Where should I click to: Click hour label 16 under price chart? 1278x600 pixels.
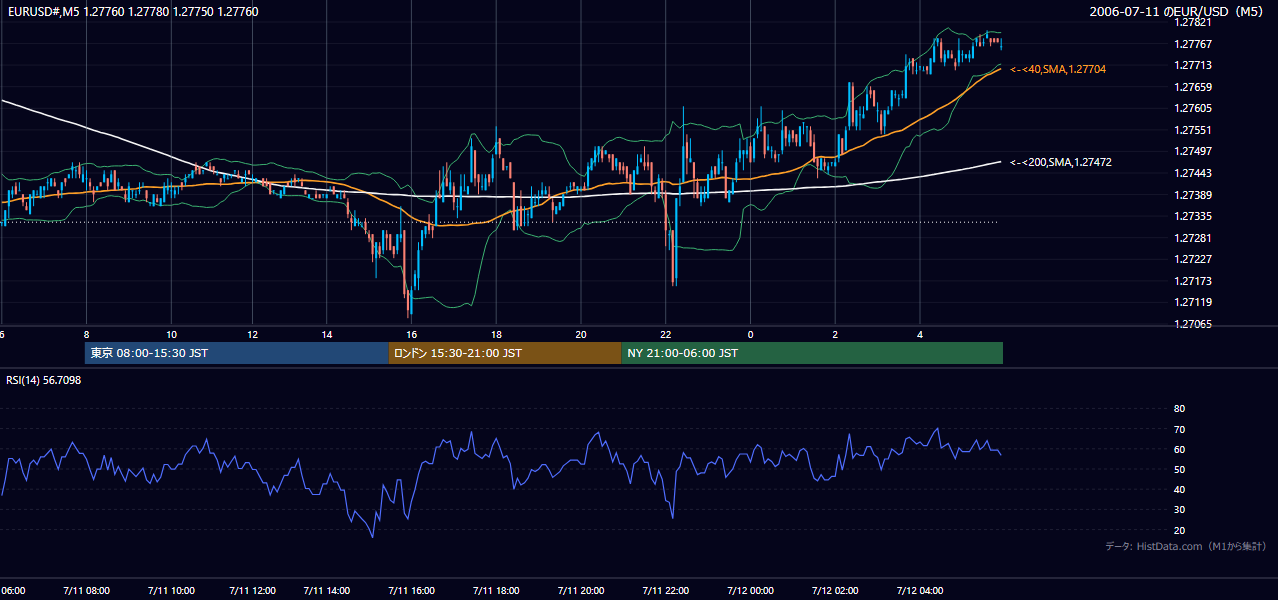411,335
